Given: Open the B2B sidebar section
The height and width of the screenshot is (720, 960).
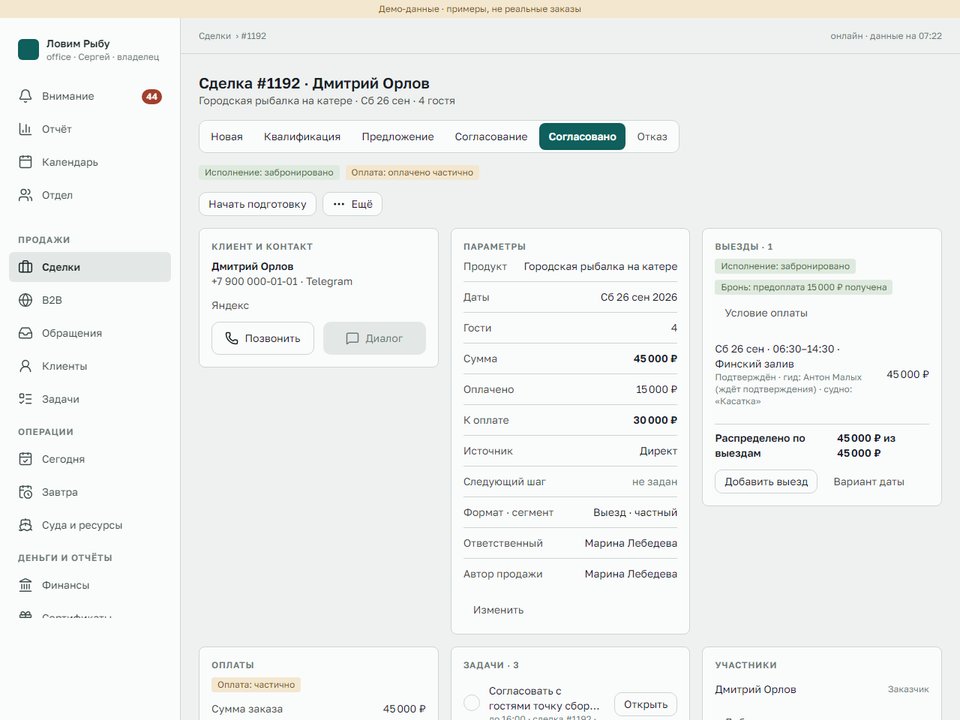Looking at the screenshot, I should (x=90, y=300).
